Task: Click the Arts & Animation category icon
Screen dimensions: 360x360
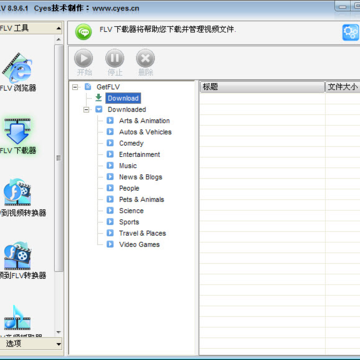Action: pos(110,121)
